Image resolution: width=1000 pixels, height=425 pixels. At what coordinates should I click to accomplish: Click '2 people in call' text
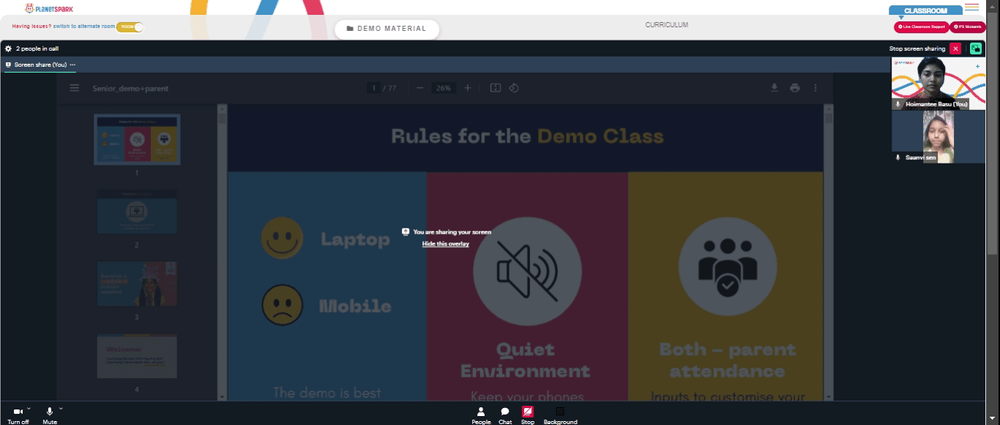38,48
